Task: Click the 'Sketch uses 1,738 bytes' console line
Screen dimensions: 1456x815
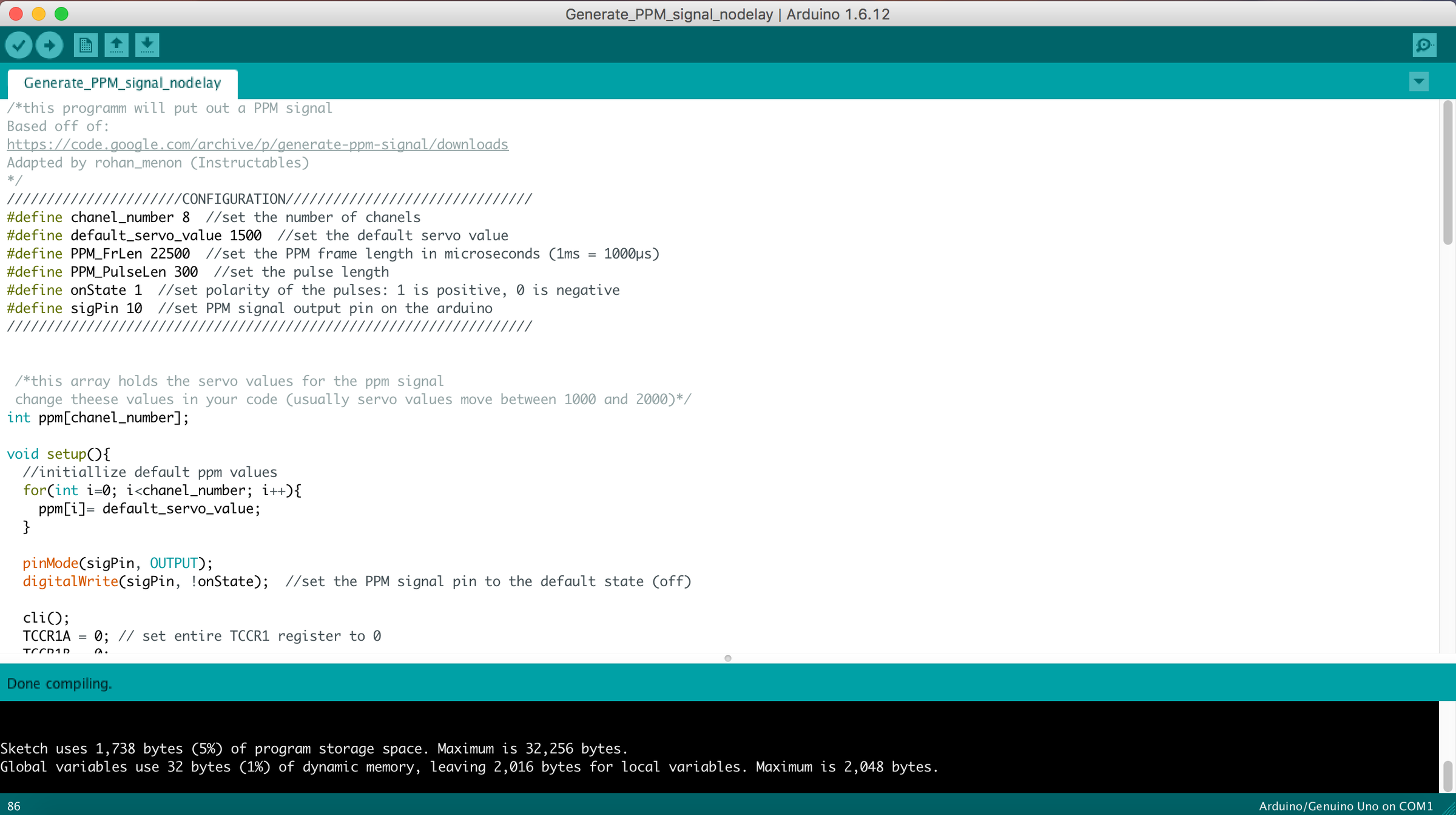Action: click(313, 748)
